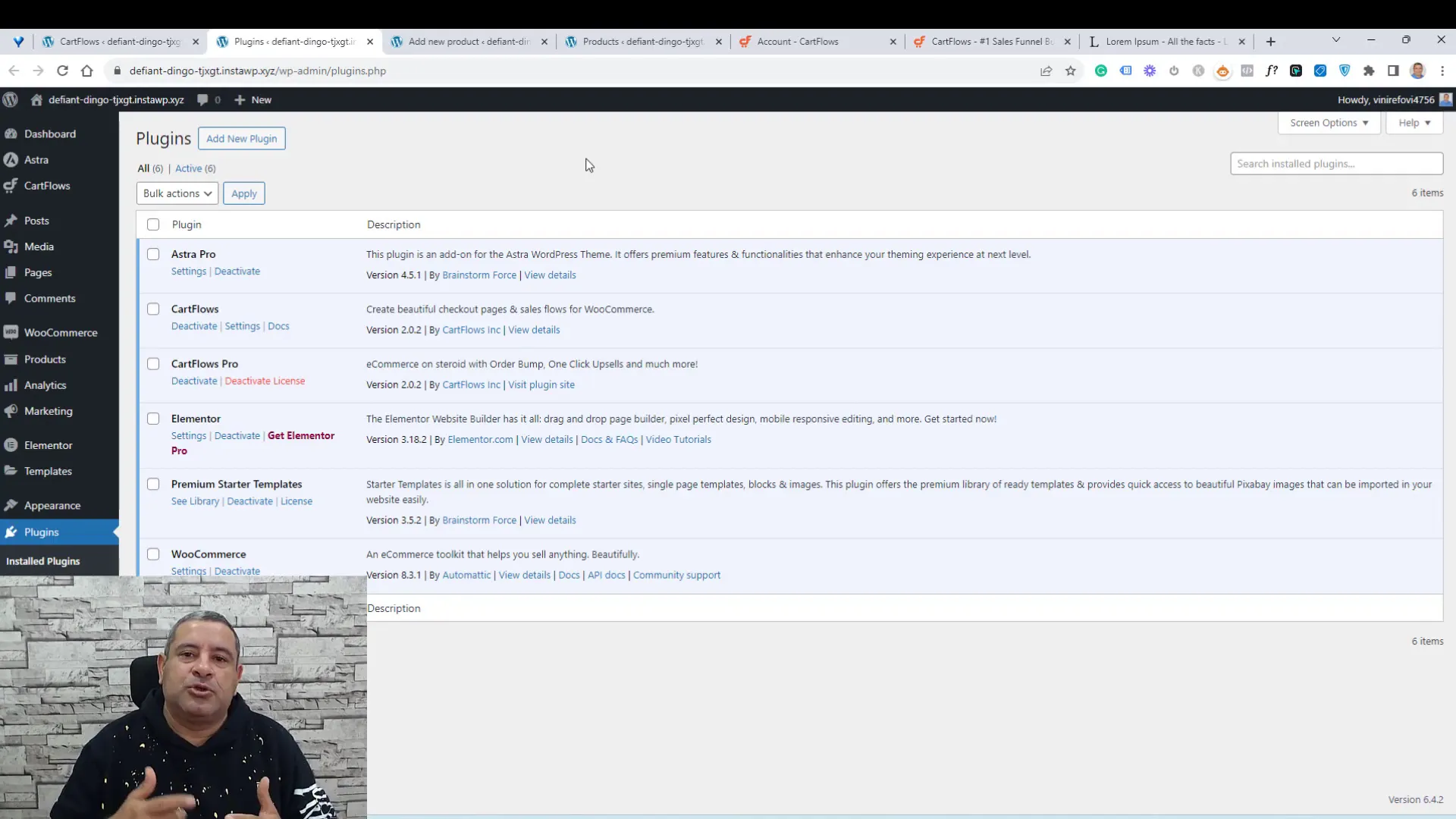Toggle checkbox next to Elementor plugin
Image resolution: width=1456 pixels, height=819 pixels.
point(153,418)
